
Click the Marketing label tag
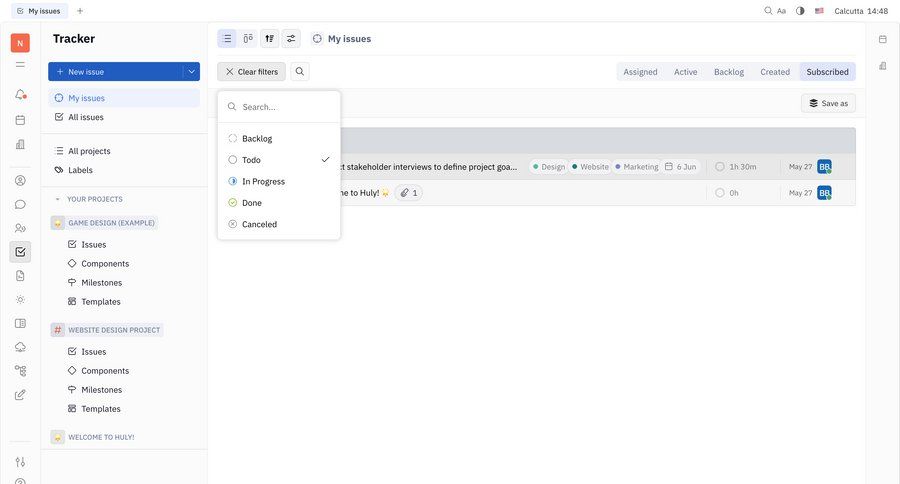coord(637,167)
